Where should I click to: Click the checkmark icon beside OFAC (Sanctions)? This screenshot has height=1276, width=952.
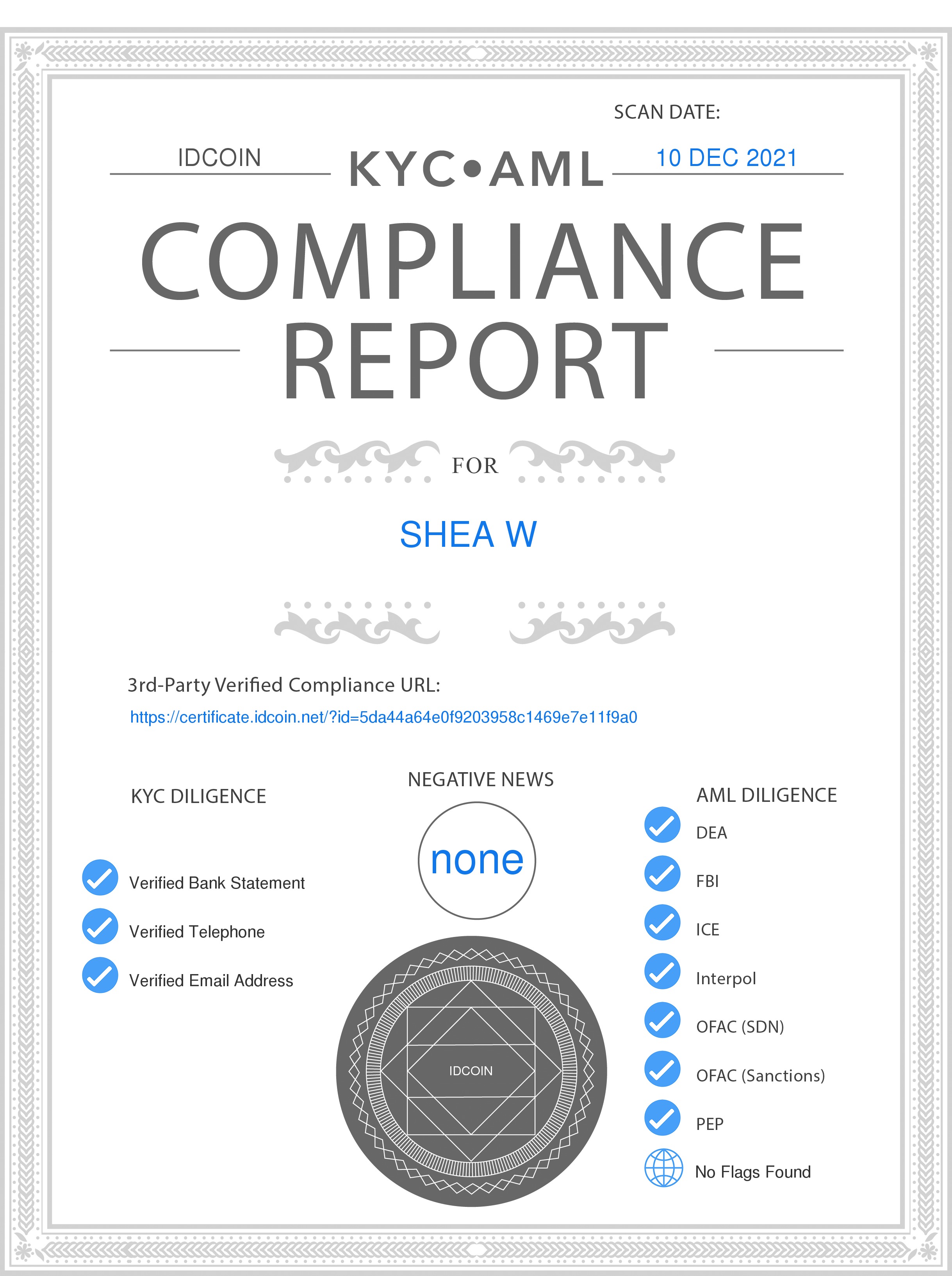coord(662,1069)
